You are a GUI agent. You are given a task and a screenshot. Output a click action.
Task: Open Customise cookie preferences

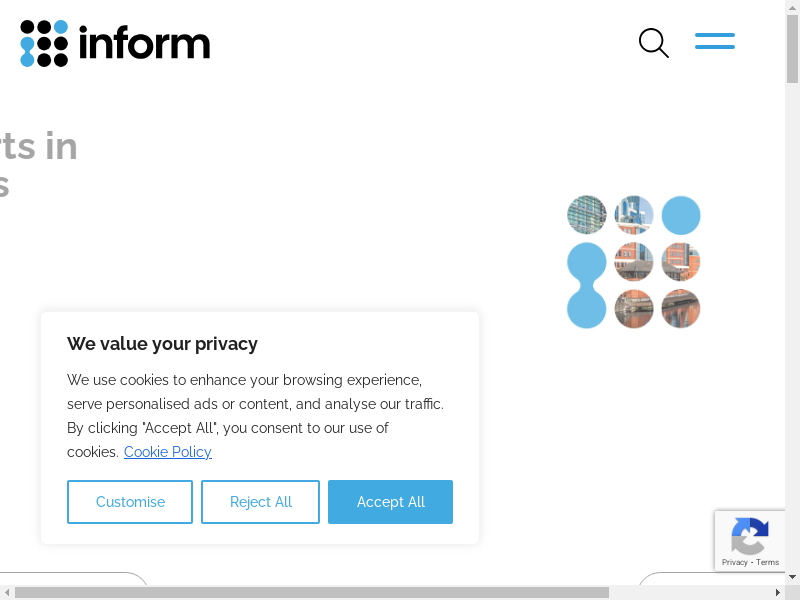(130, 502)
